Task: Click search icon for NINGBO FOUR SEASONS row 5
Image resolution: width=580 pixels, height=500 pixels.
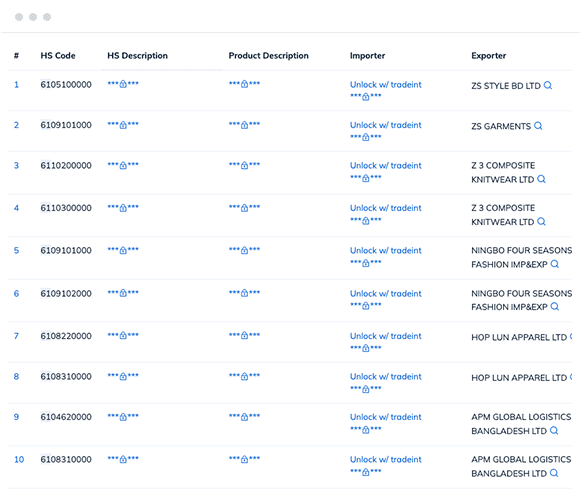Action: 554,264
